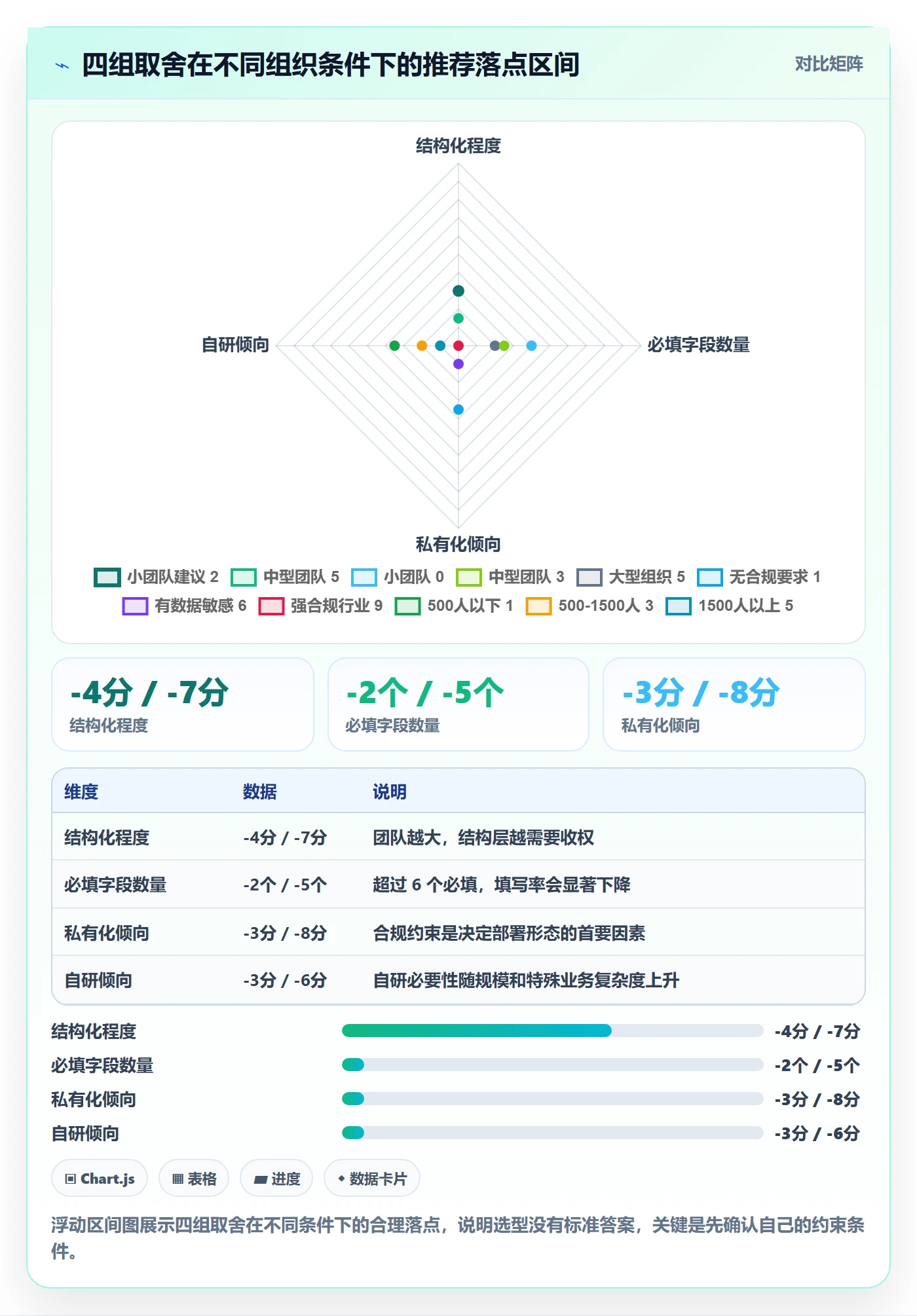Click the 强合规行业 9 red legend swatch
Image resolution: width=917 pixels, height=1316 pixels.
point(271,606)
